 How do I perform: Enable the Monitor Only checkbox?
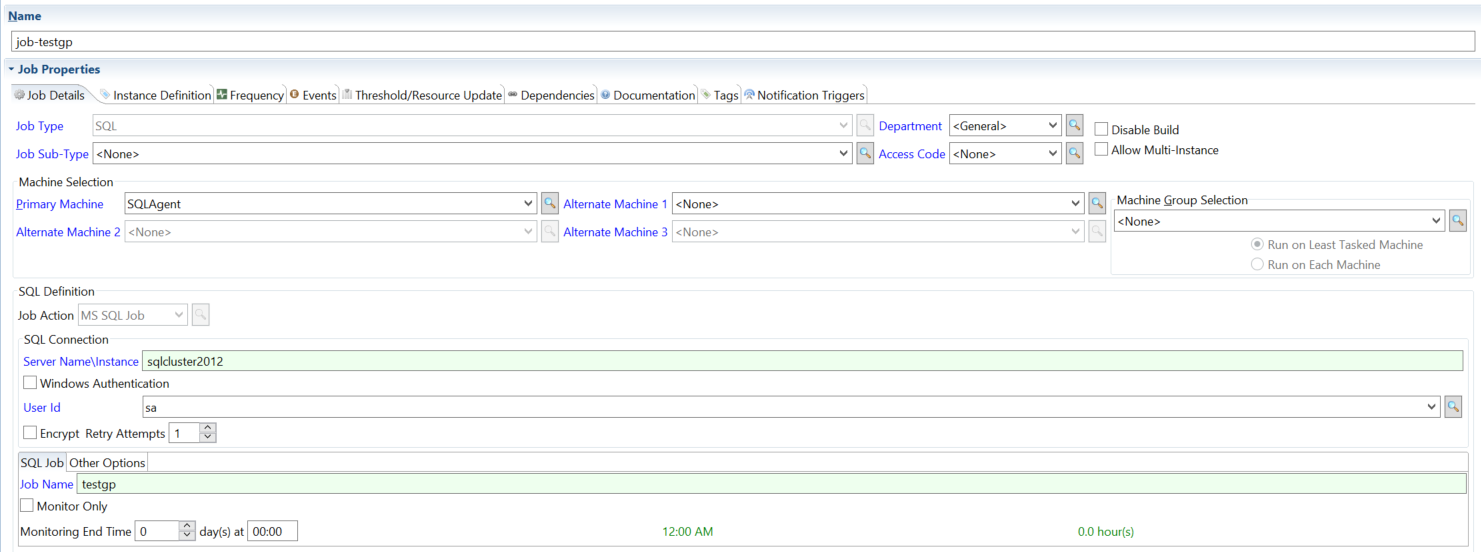[x=27, y=506]
